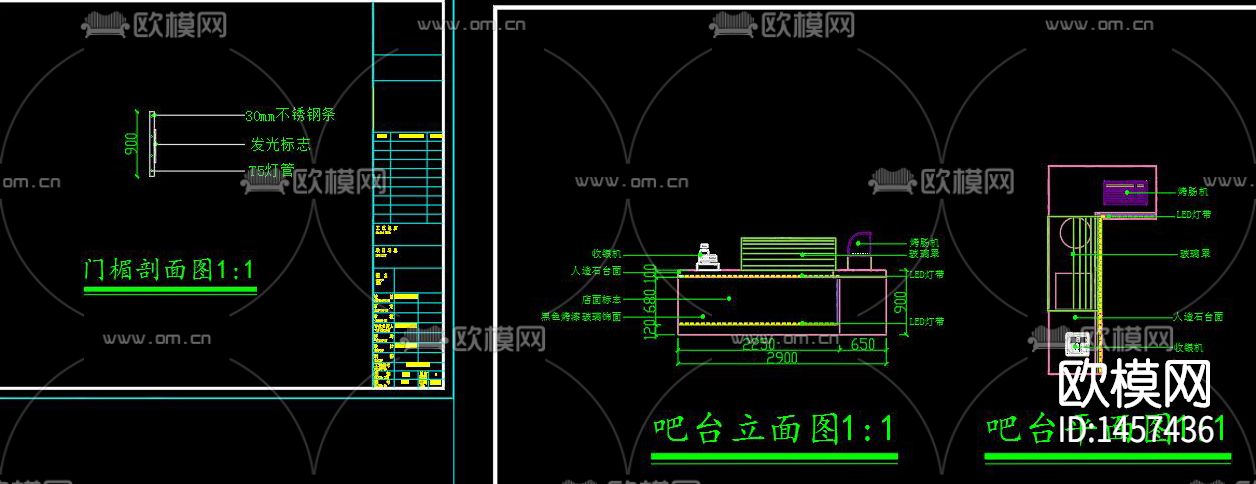Select the 人造石台面 label in the bar elevation
Viewport: 1256px width, 484px height.
click(x=596, y=270)
